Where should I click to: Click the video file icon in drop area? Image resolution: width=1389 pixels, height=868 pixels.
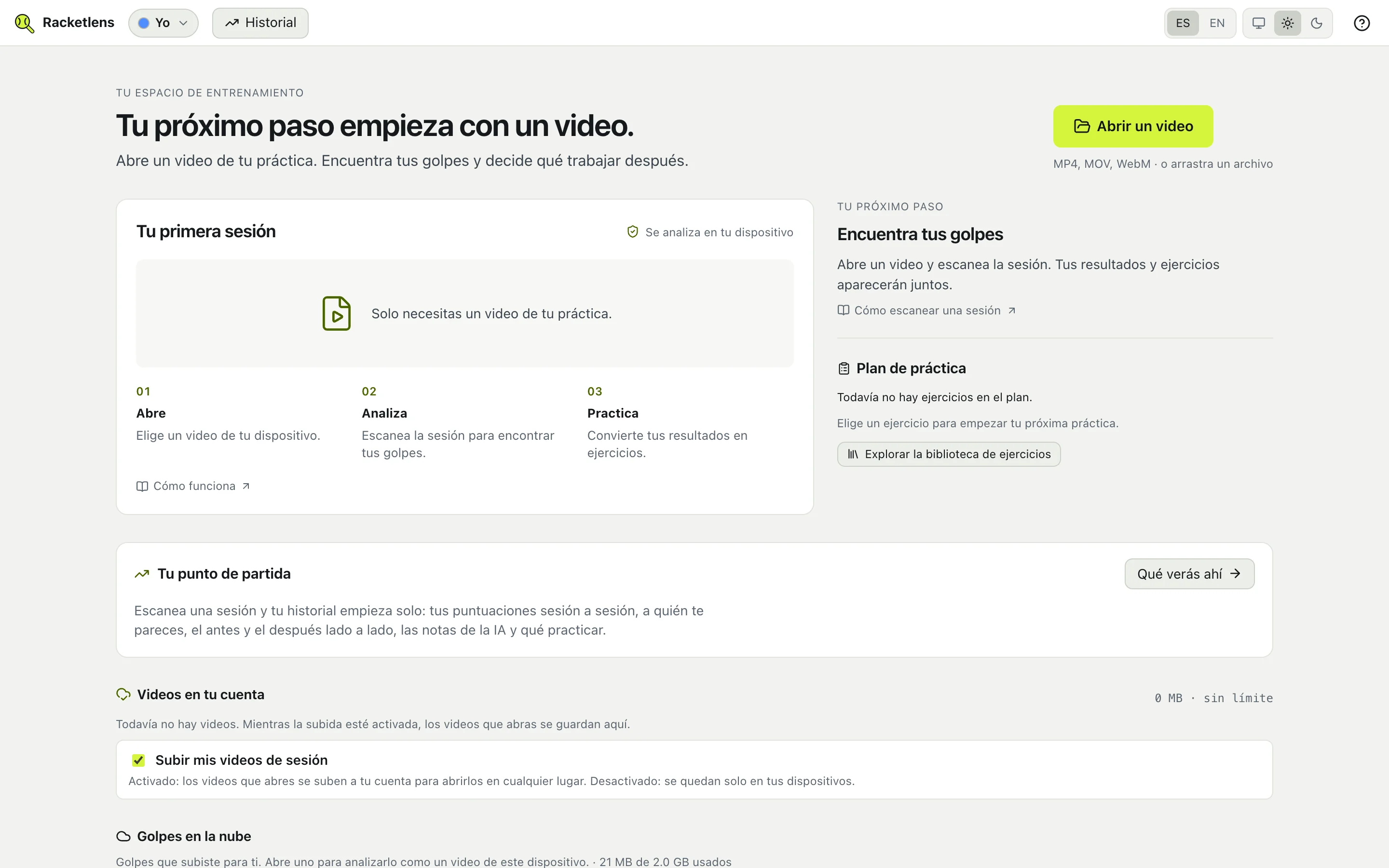(336, 313)
